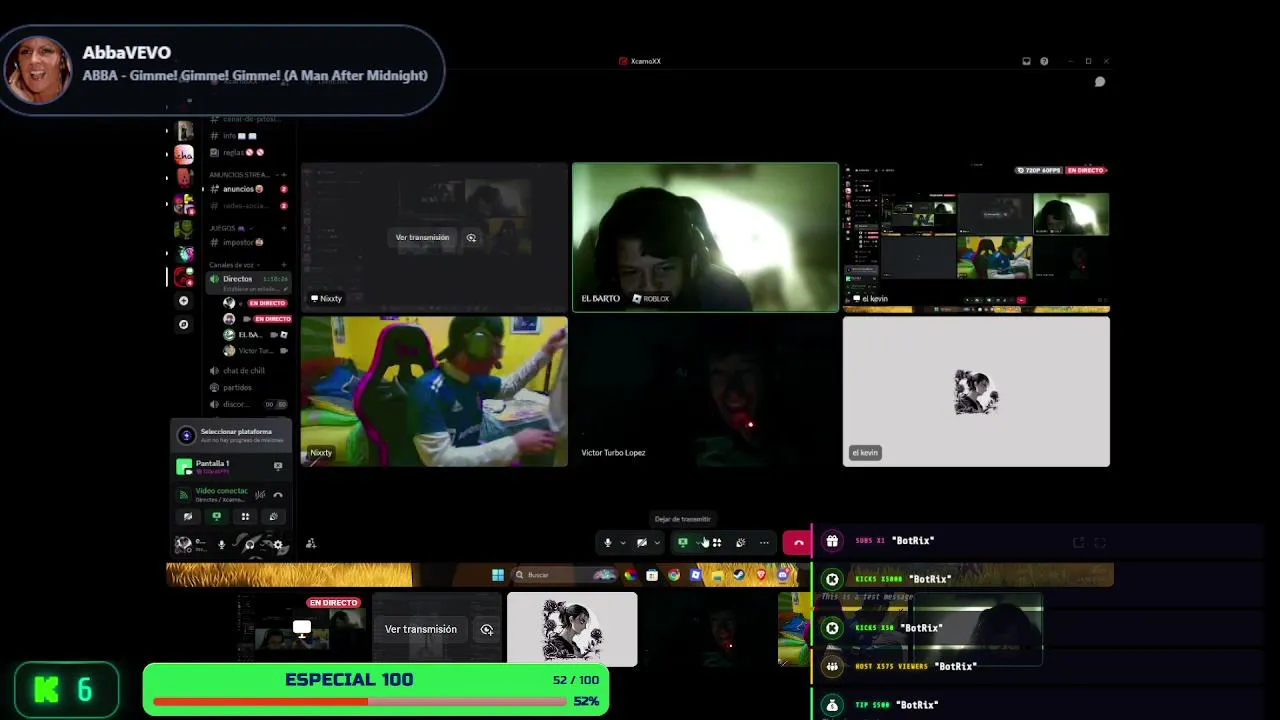Image resolution: width=1280 pixels, height=720 pixels.
Task: Stop screen sharing with the green call-bar button
Action: pyautogui.click(x=683, y=543)
